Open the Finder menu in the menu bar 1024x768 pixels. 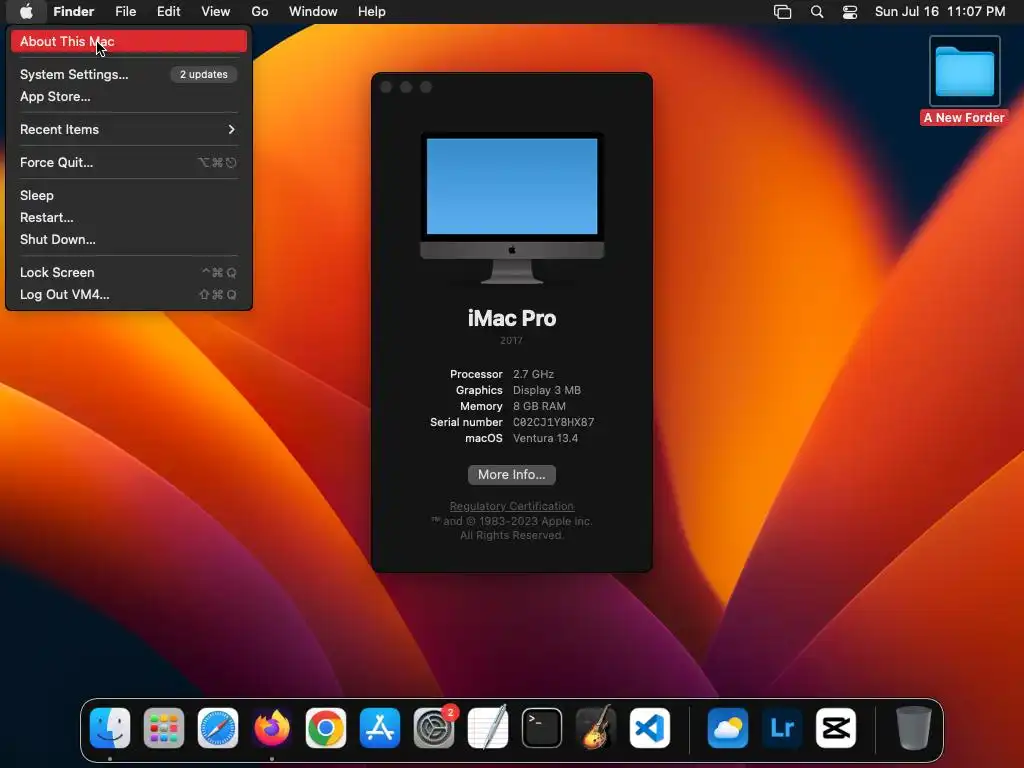click(73, 11)
